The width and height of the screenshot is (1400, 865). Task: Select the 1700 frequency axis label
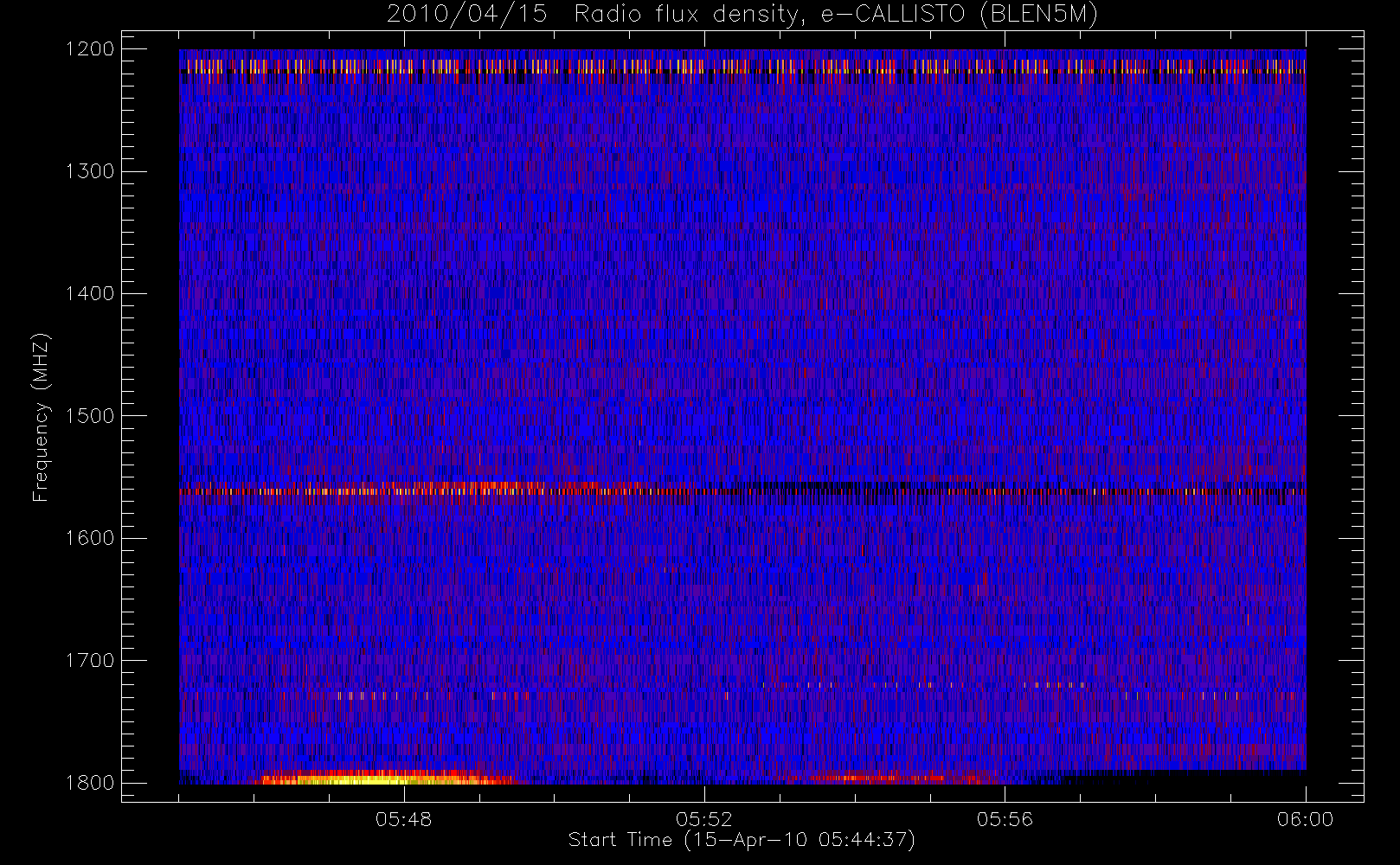[x=90, y=660]
